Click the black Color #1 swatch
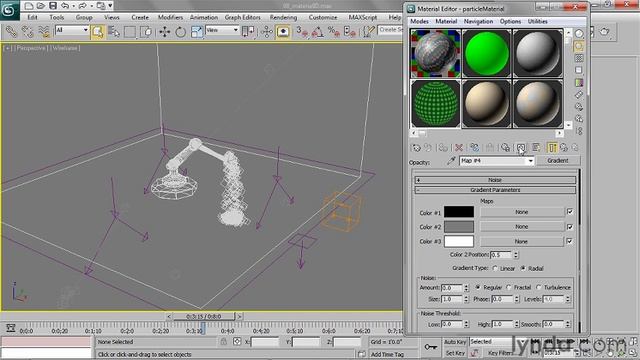This screenshot has width=640, height=360. (x=459, y=212)
